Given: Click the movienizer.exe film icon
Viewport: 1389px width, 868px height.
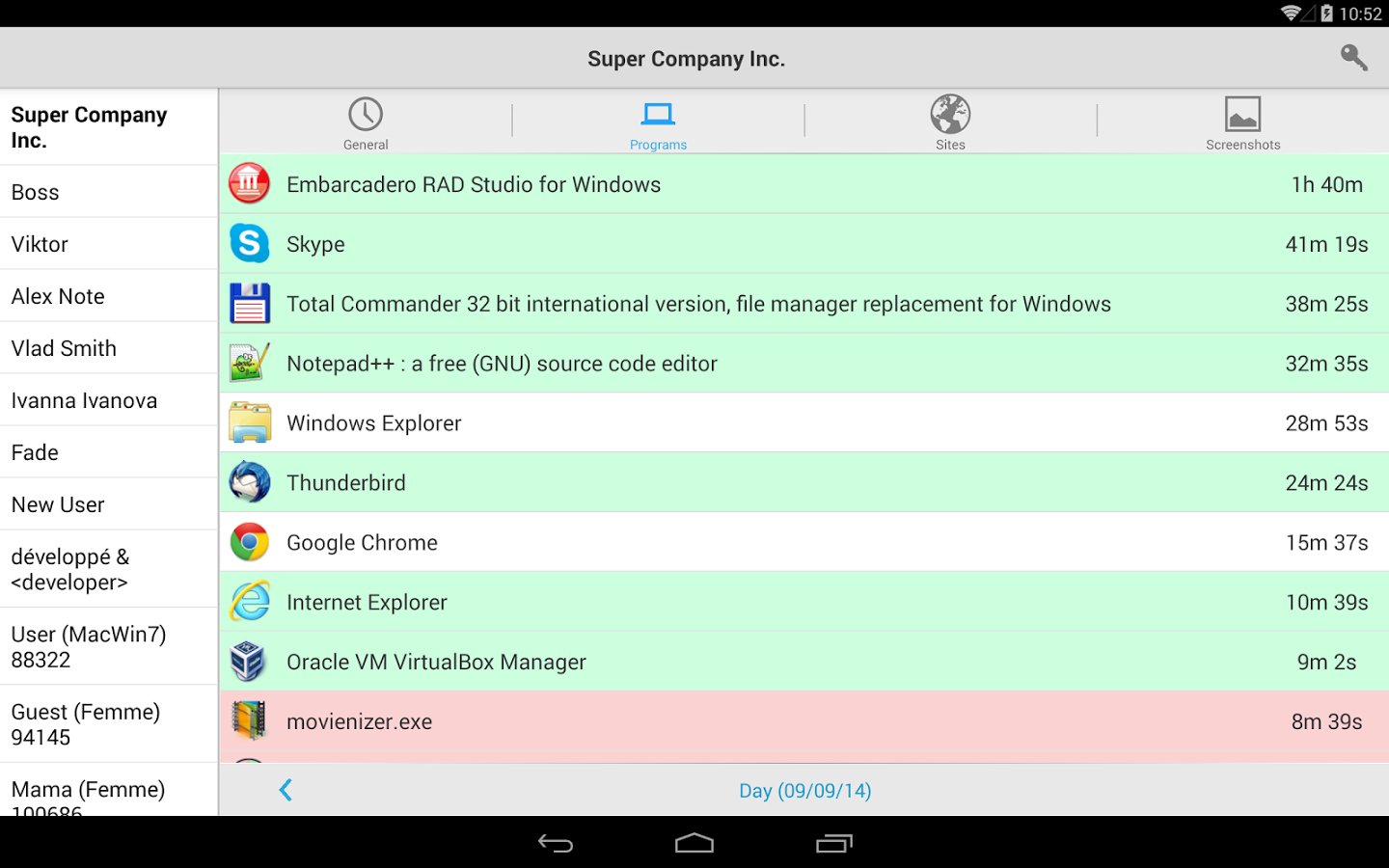Looking at the screenshot, I should point(249,720).
